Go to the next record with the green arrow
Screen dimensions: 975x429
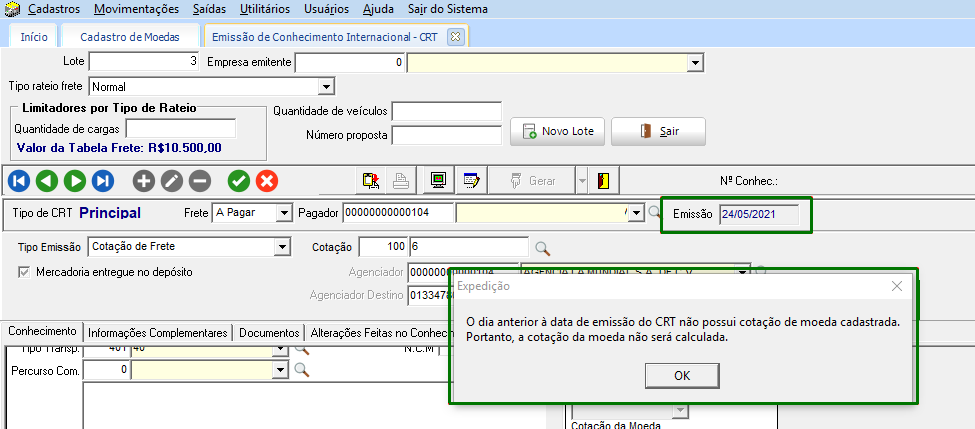pyautogui.click(x=75, y=181)
